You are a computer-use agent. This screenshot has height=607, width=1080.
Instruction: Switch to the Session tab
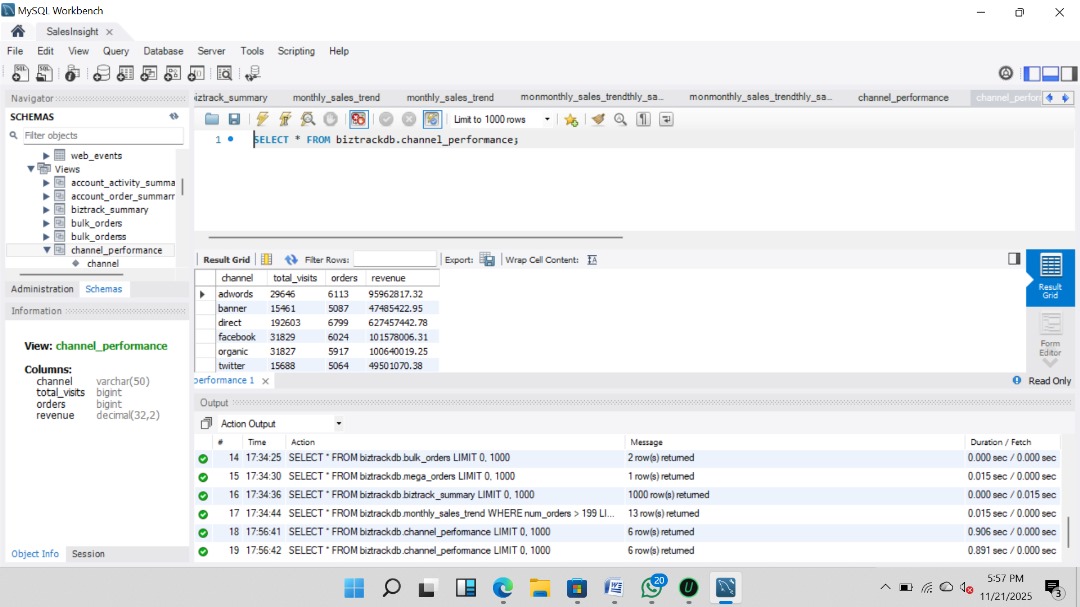click(88, 553)
